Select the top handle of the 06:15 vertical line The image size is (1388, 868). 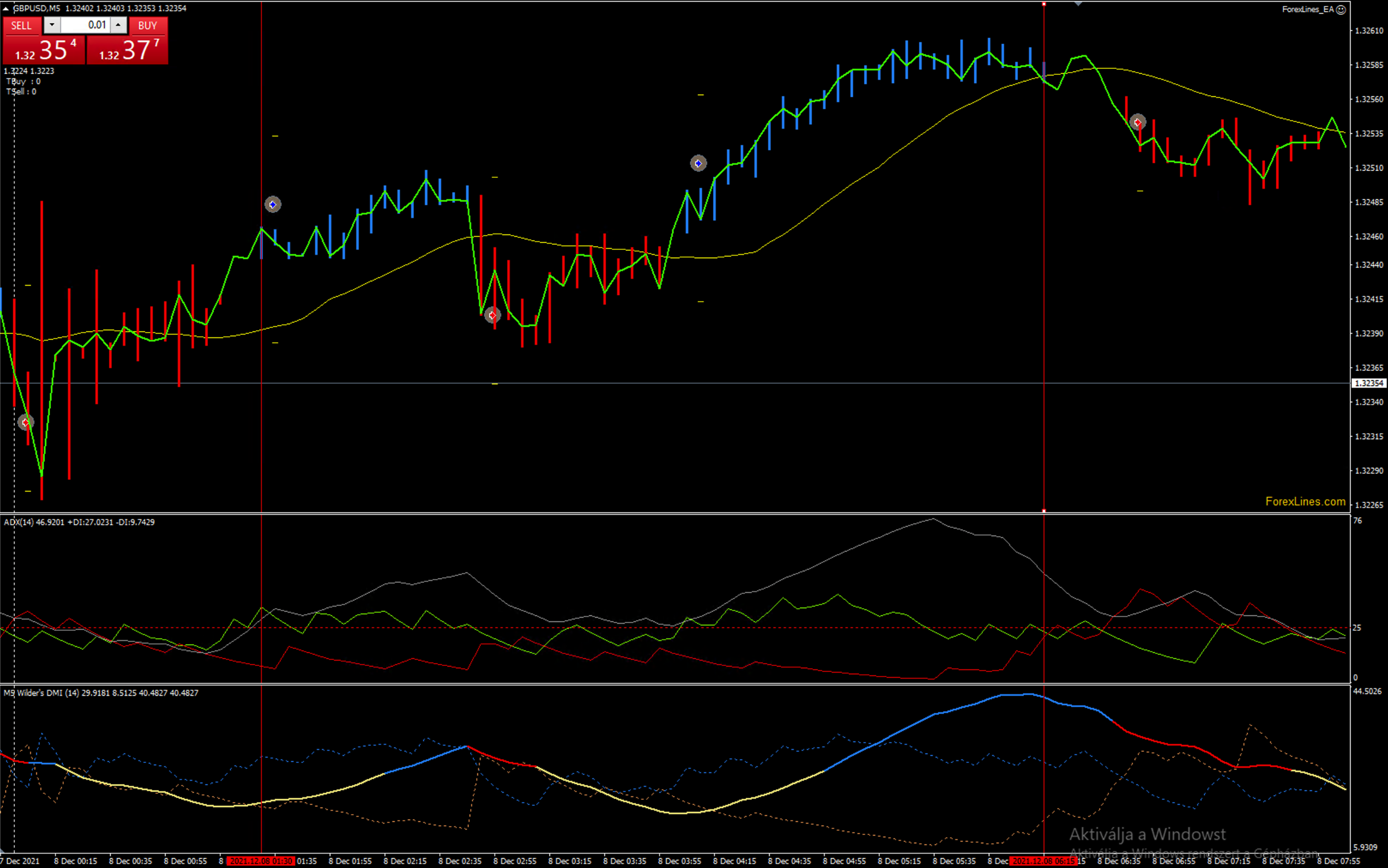point(1044,4)
